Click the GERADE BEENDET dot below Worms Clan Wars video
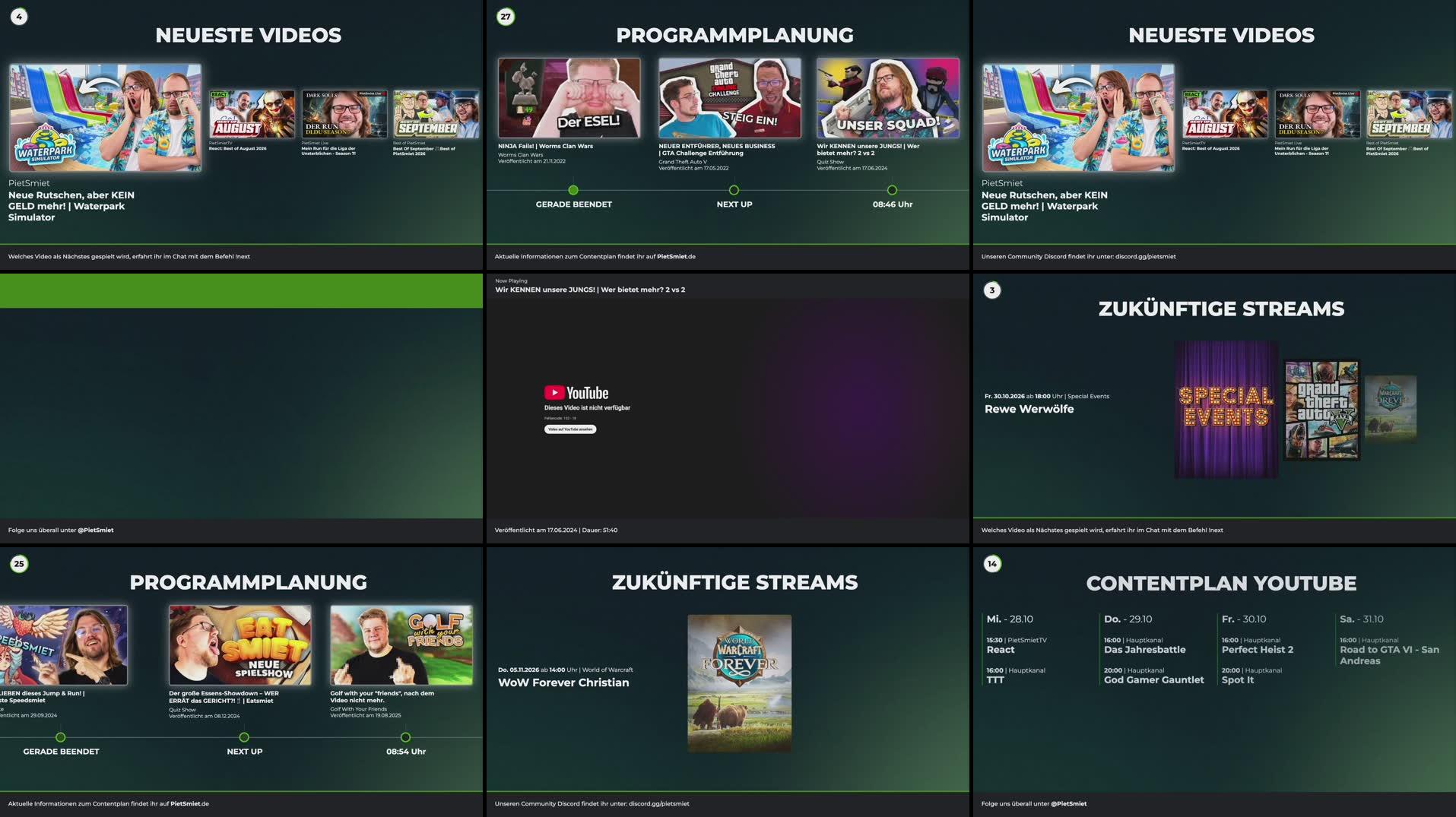Viewport: 1456px width, 817px height. click(573, 190)
